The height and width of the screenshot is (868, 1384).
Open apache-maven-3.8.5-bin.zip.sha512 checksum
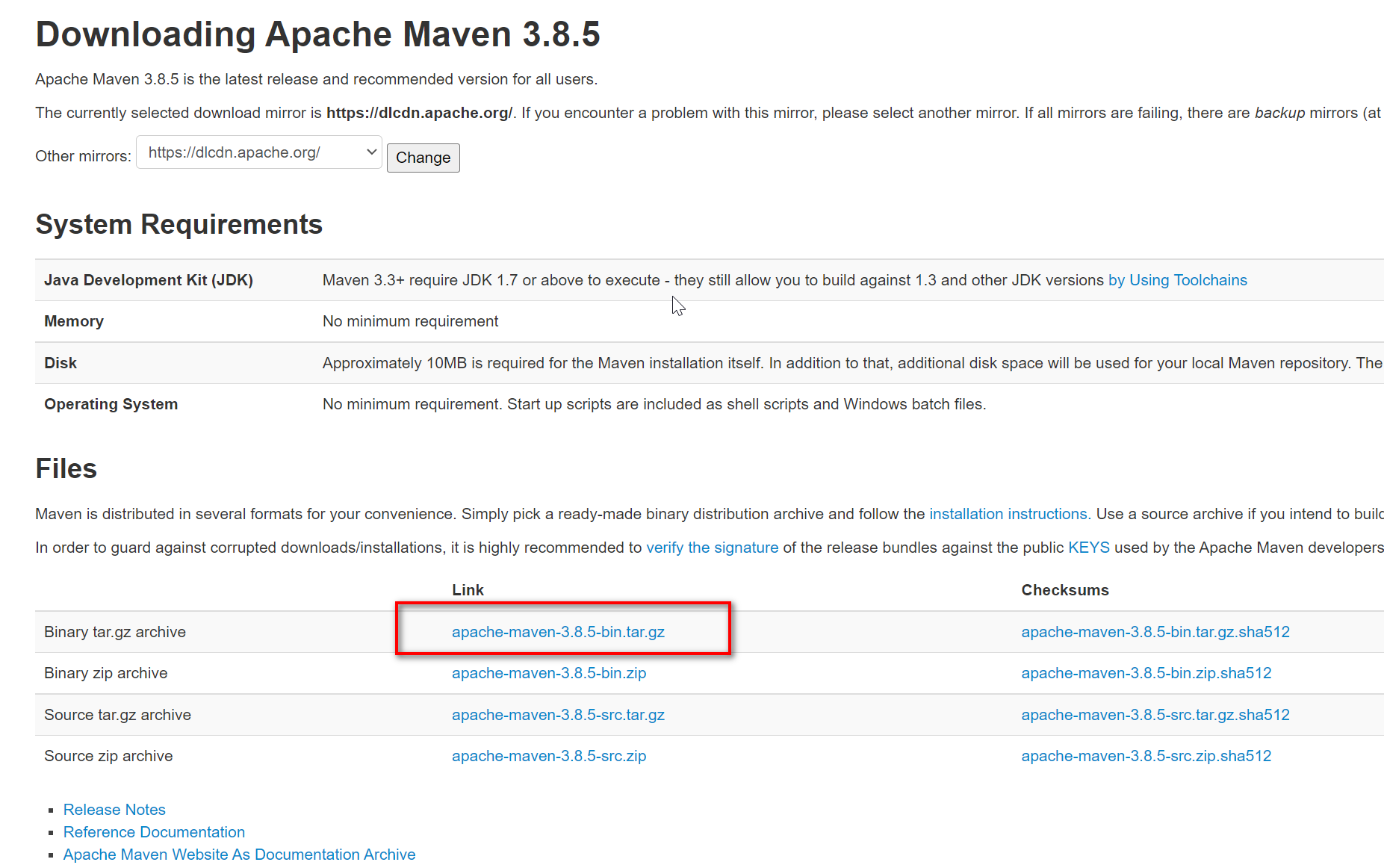[1146, 673]
